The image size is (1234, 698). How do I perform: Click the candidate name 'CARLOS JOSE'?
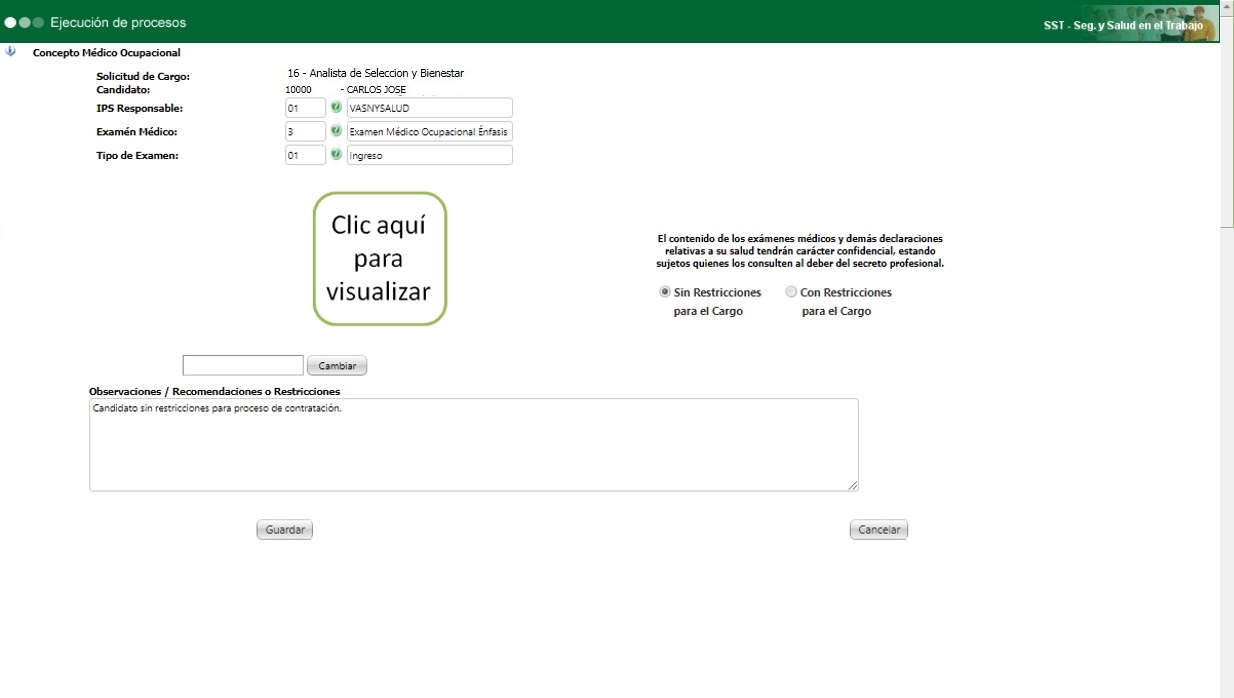376,89
